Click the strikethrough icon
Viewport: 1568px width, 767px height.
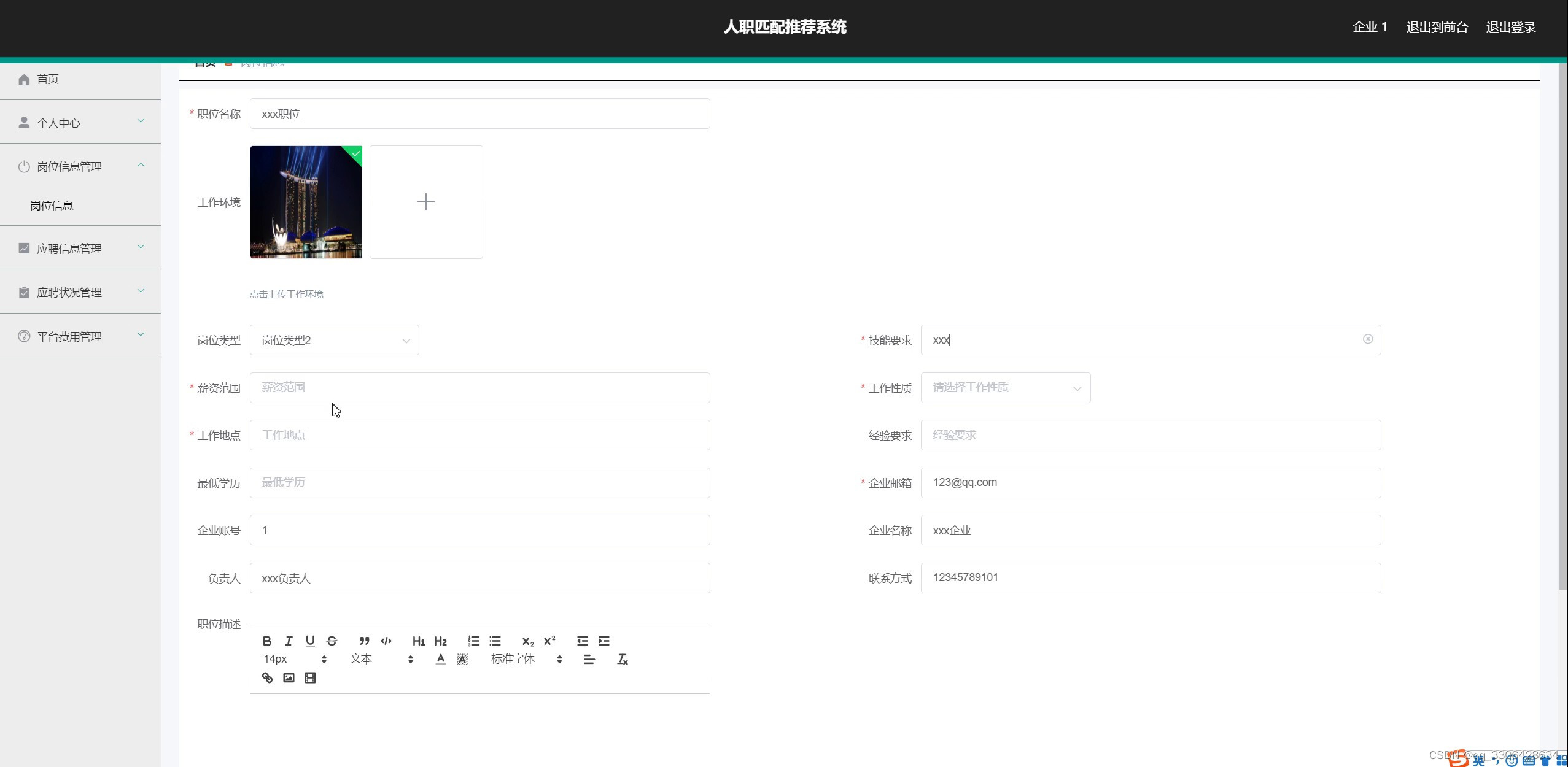click(x=332, y=641)
